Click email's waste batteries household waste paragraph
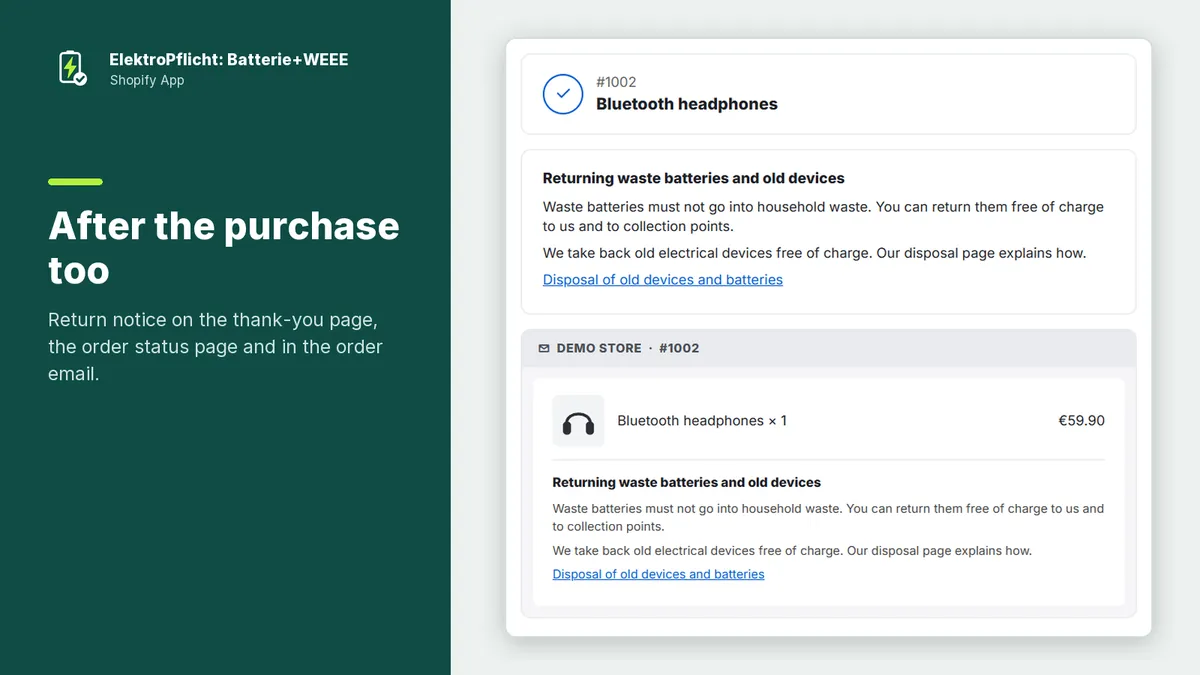The width and height of the screenshot is (1200, 675). [828, 517]
